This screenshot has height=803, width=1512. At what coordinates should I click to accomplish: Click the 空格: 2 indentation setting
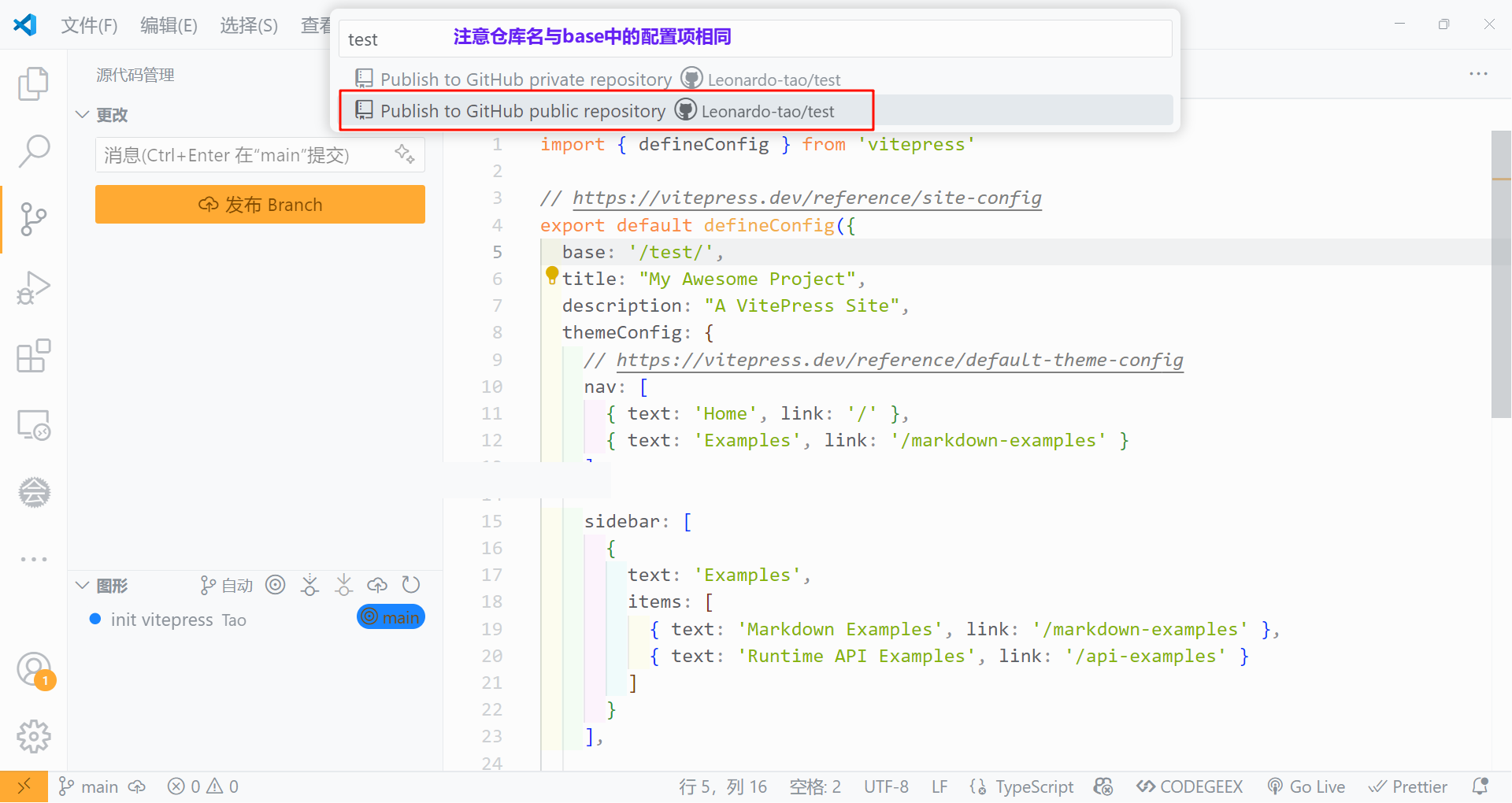click(815, 786)
